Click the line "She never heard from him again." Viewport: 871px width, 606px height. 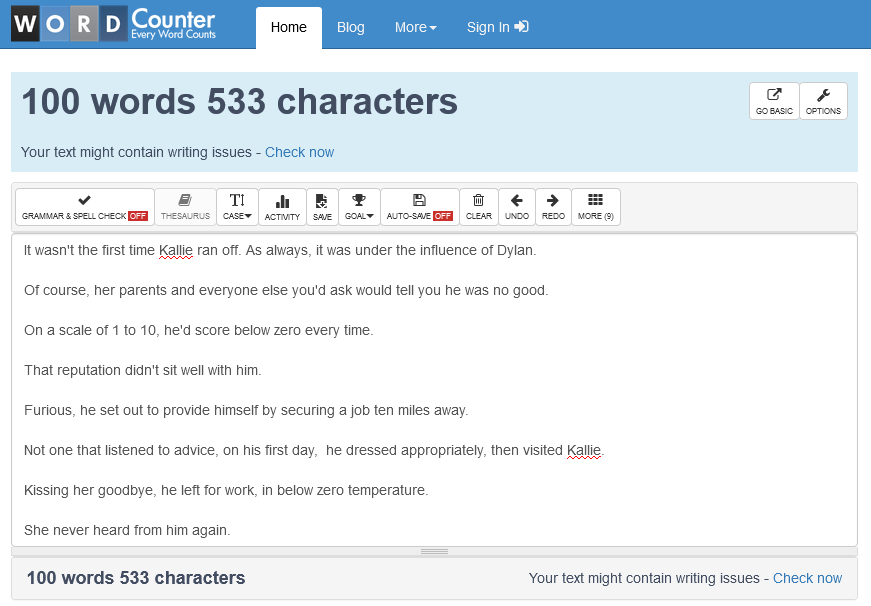(127, 530)
